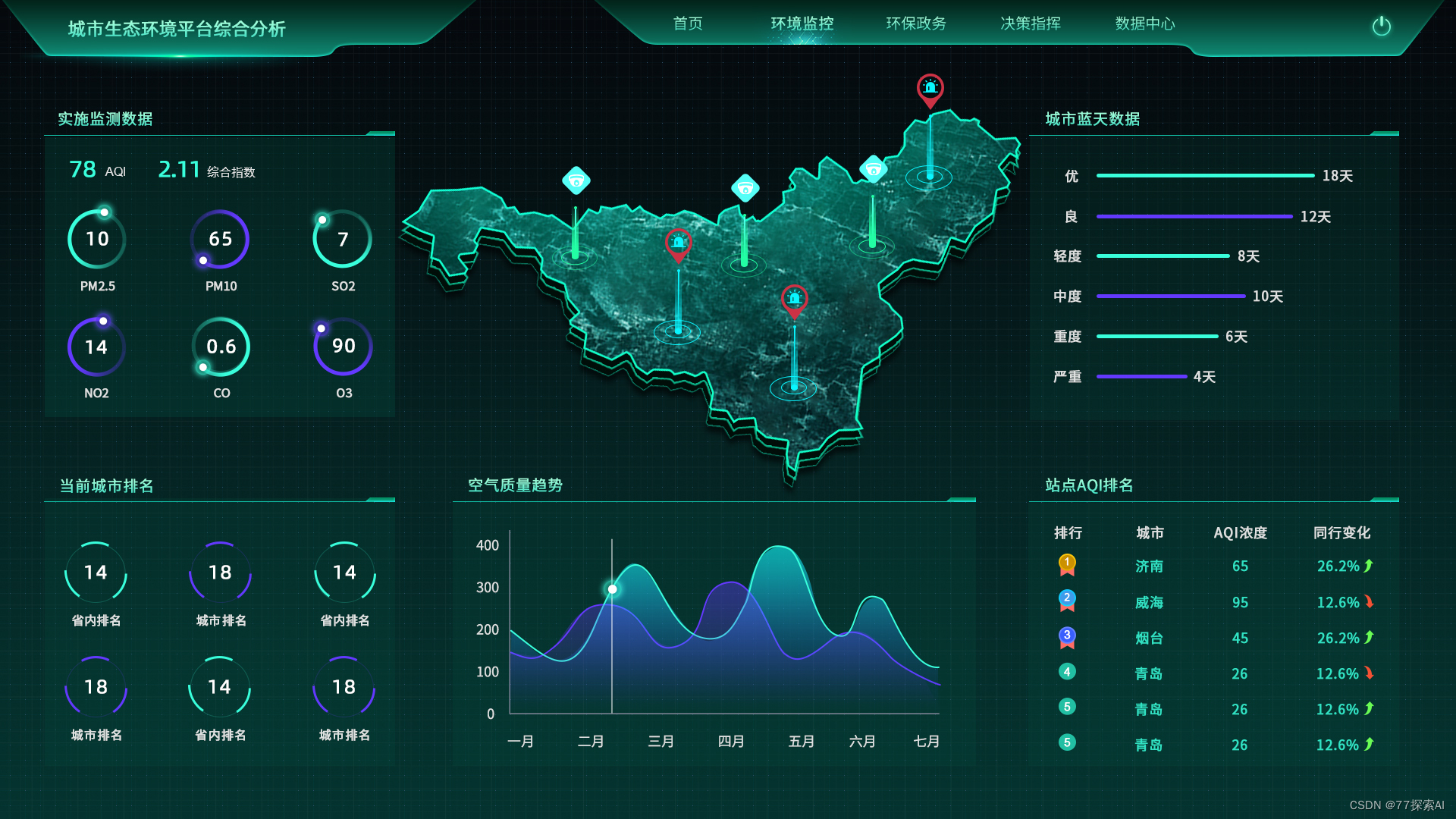The image size is (1456, 819).
Task: Click the 首页 navigation link
Action: [x=686, y=24]
